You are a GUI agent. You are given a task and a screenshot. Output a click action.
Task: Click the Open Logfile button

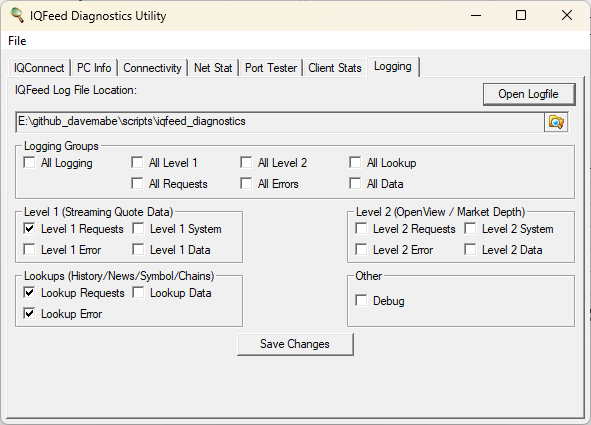(529, 94)
